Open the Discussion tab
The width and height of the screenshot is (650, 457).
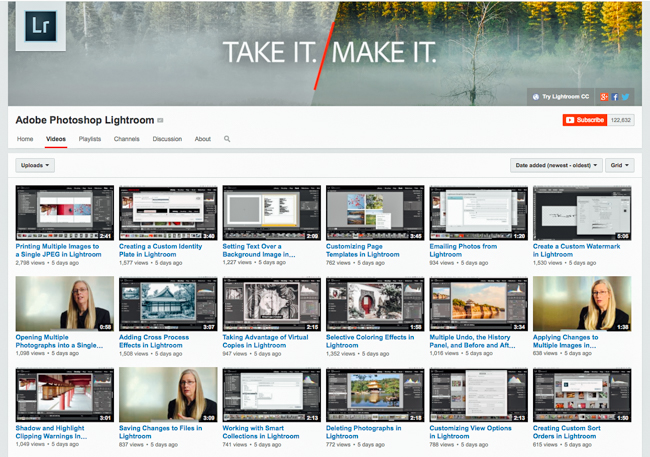pyautogui.click(x=167, y=139)
